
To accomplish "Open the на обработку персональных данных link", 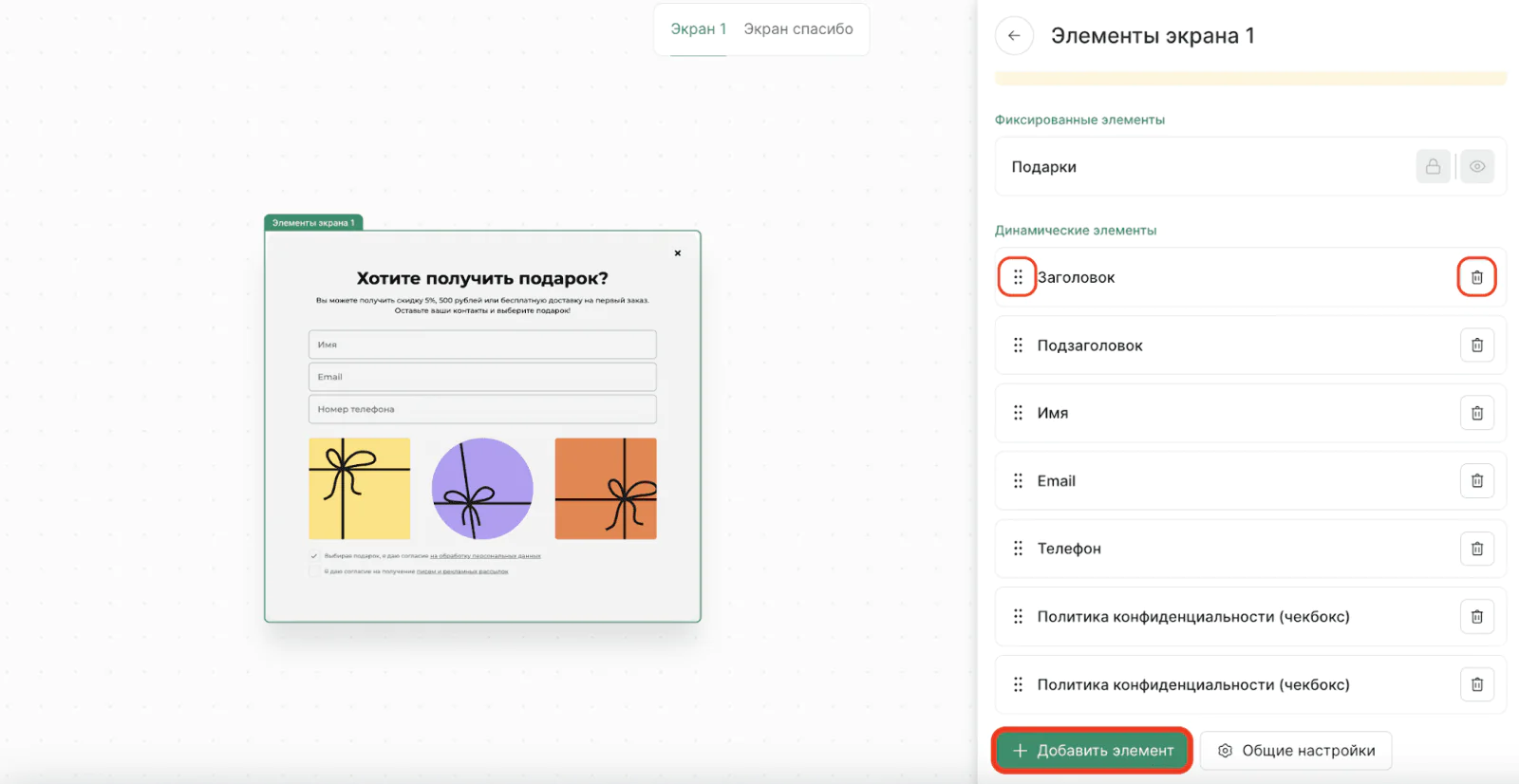I will click(x=485, y=556).
